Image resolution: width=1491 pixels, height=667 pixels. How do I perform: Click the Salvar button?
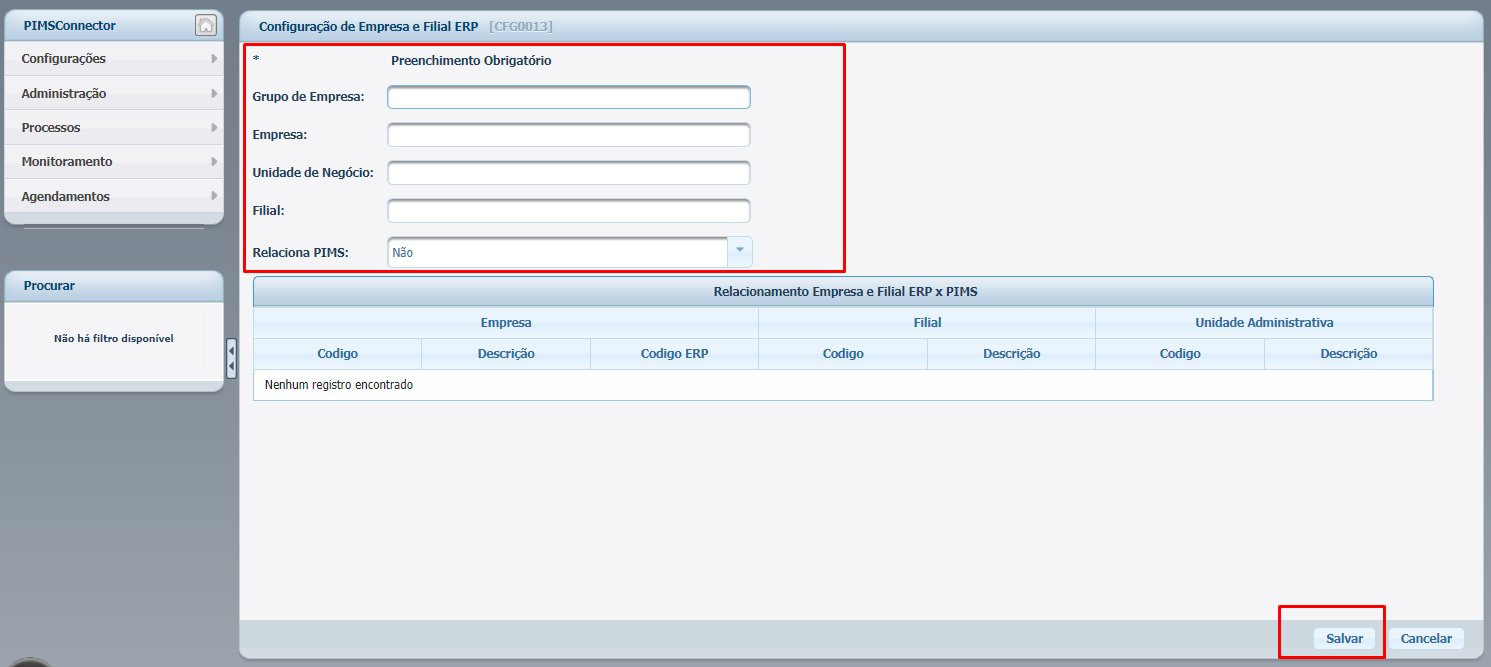pyautogui.click(x=1344, y=638)
